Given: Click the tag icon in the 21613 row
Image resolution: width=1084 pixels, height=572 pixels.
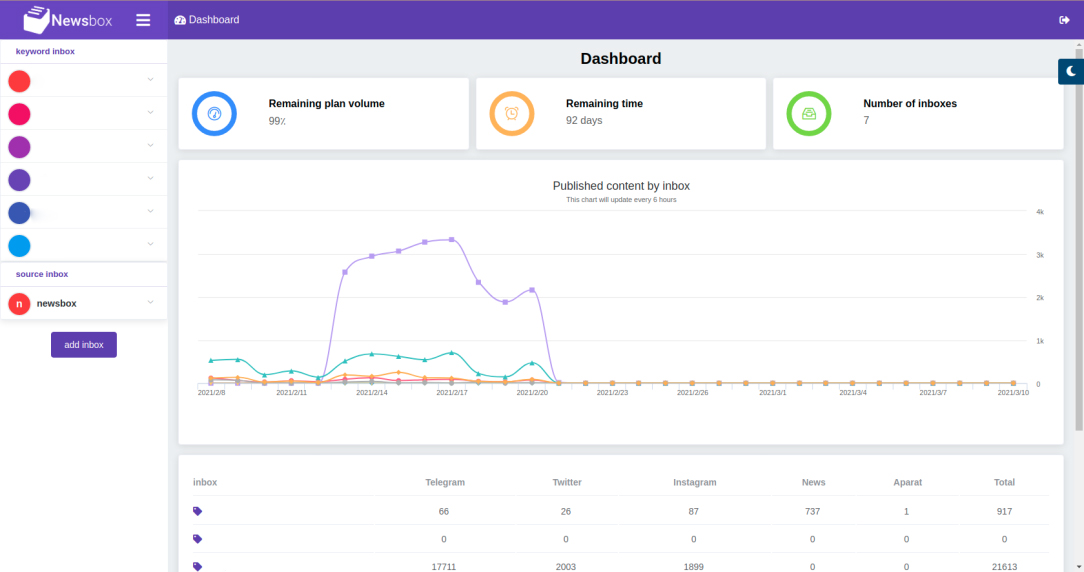Looking at the screenshot, I should coord(198,566).
